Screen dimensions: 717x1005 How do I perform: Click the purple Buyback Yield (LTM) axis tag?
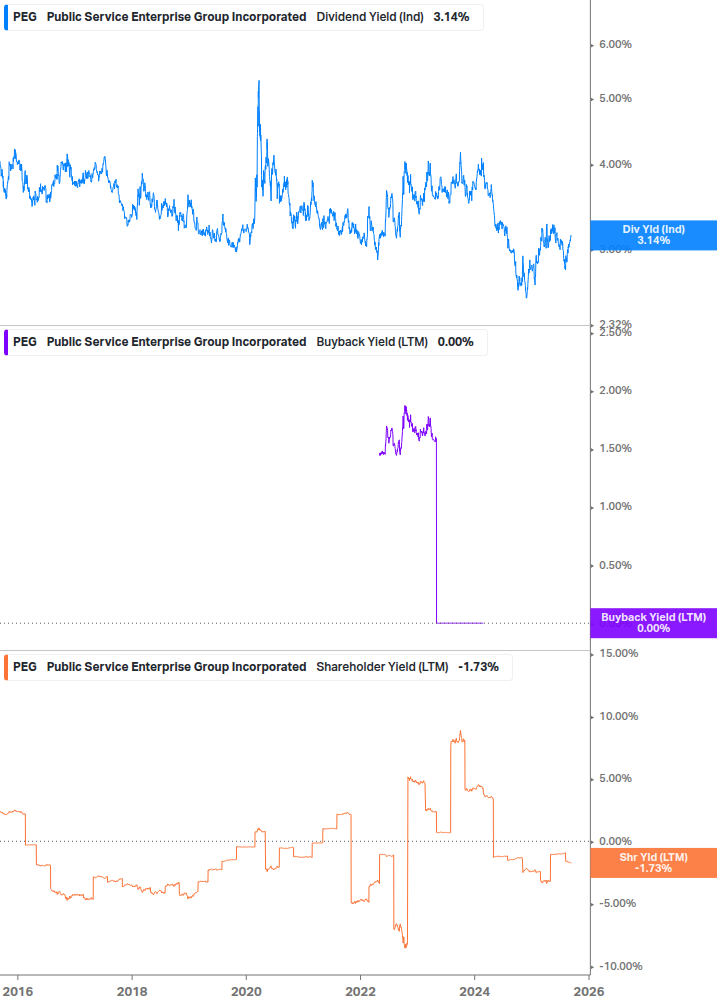(x=654, y=623)
